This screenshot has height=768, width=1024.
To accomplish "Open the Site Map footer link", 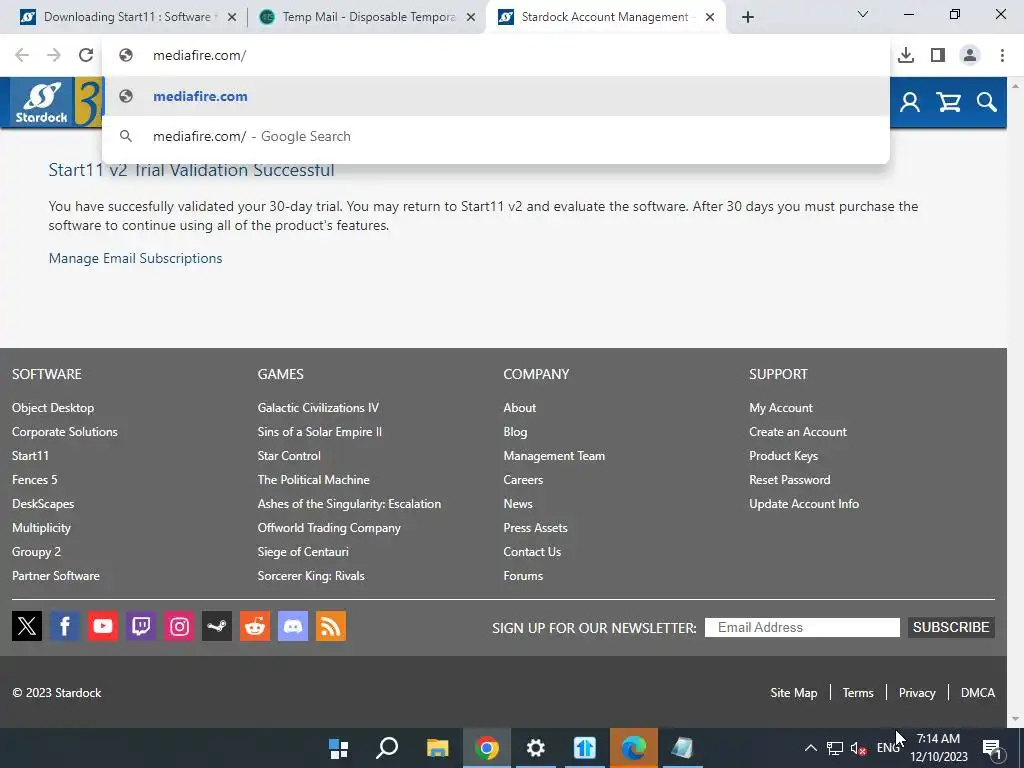I will [793, 693].
